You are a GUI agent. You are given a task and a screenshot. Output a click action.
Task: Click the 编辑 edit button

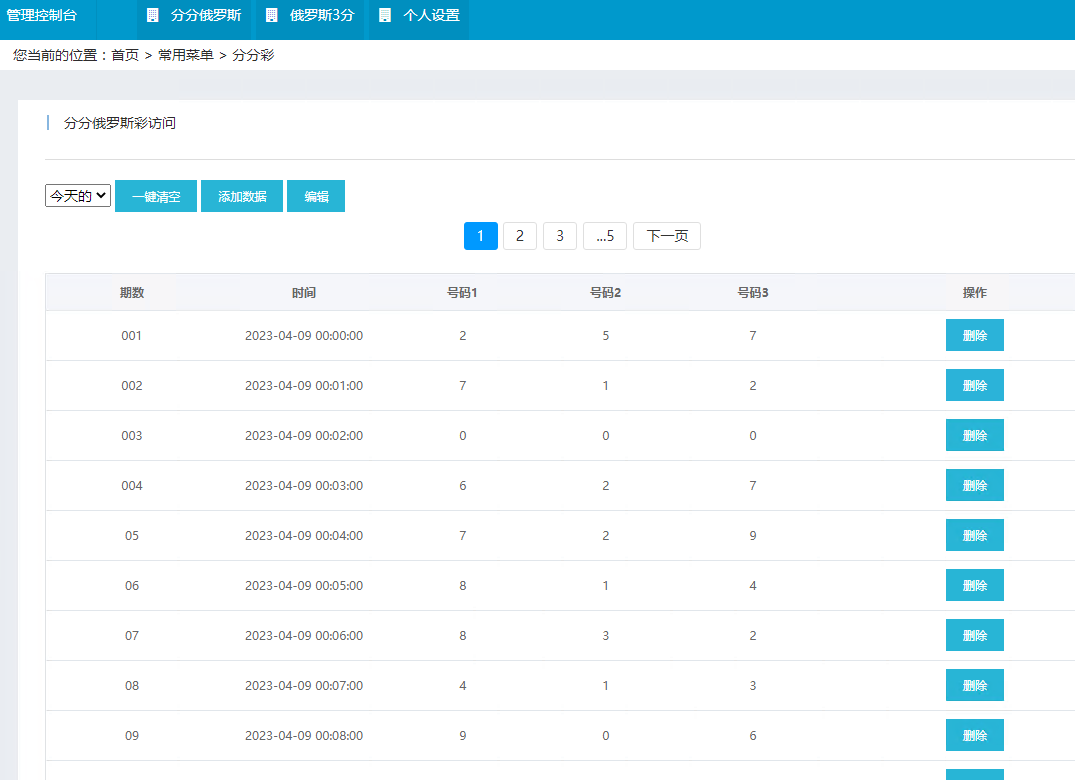316,196
